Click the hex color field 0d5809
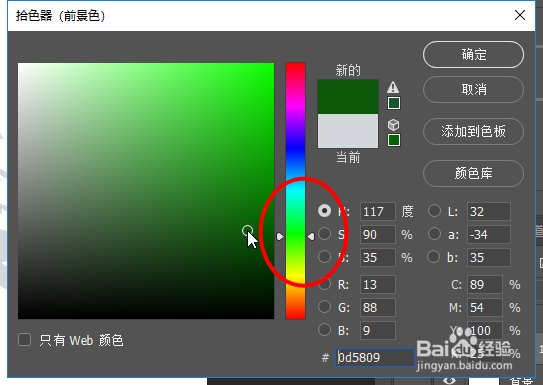 [x=375, y=357]
